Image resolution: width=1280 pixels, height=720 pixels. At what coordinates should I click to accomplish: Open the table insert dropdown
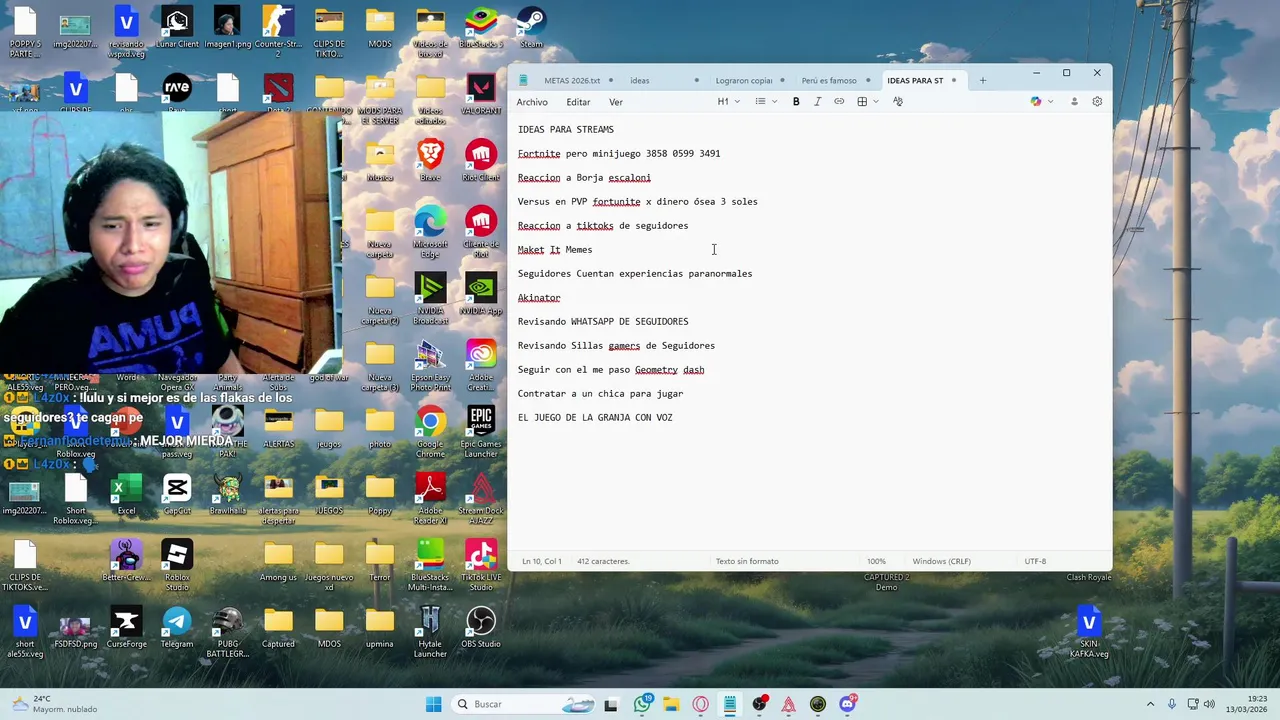[x=867, y=102]
